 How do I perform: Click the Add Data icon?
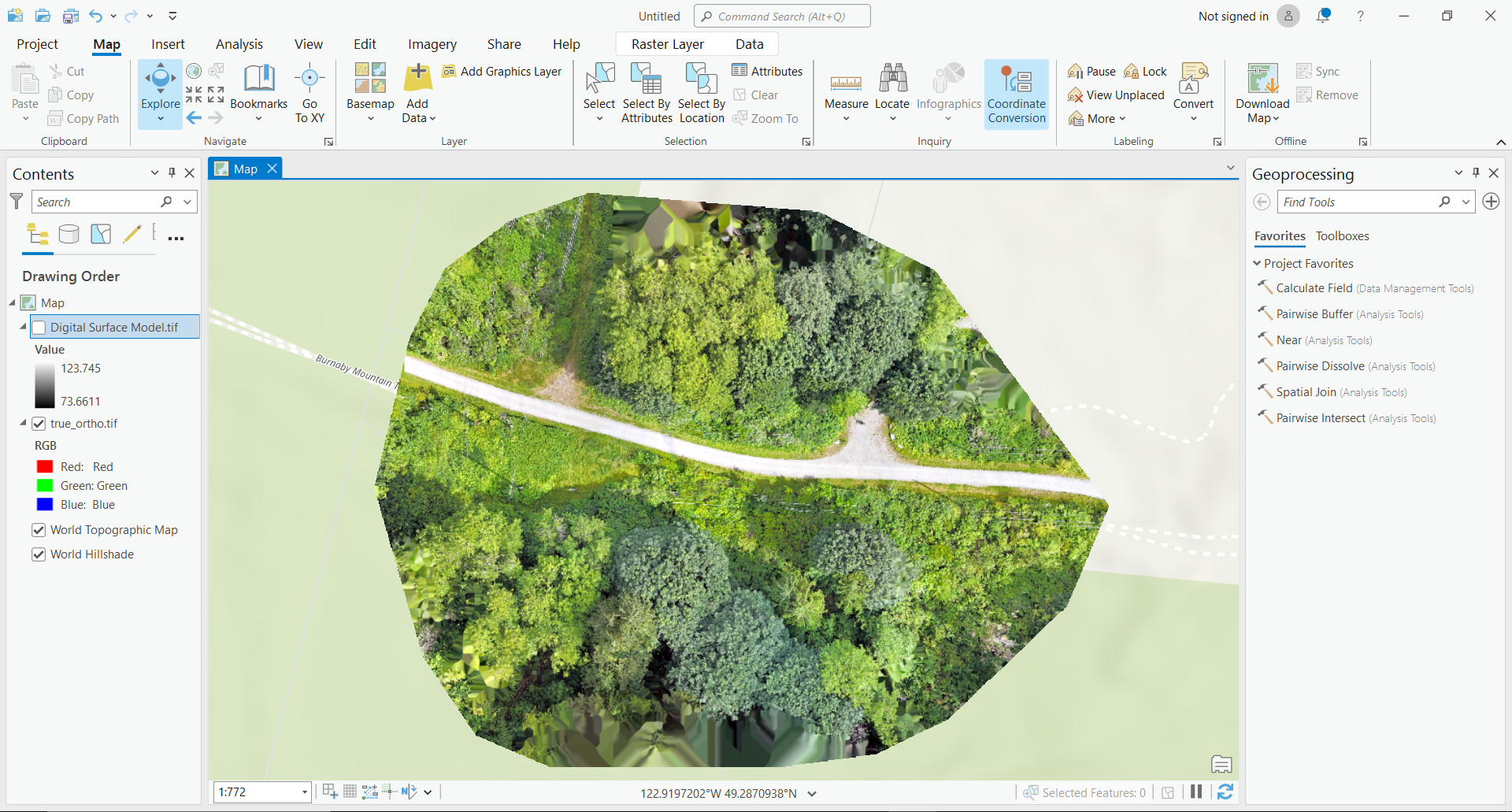tap(417, 79)
